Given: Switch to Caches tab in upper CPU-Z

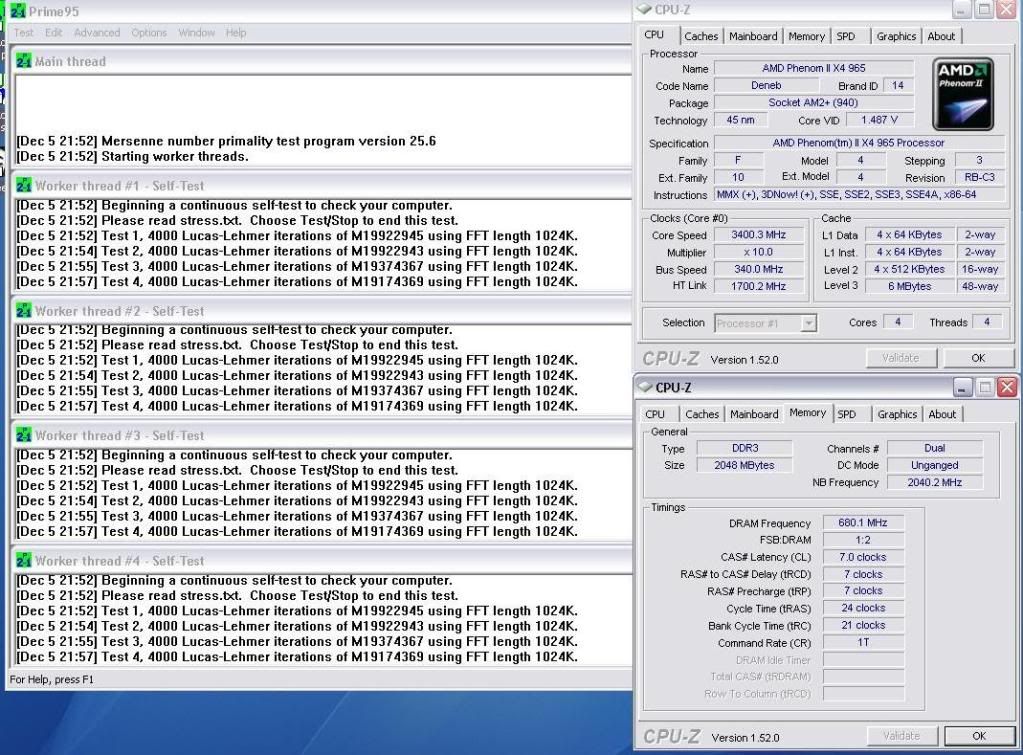Looking at the screenshot, I should 701,36.
